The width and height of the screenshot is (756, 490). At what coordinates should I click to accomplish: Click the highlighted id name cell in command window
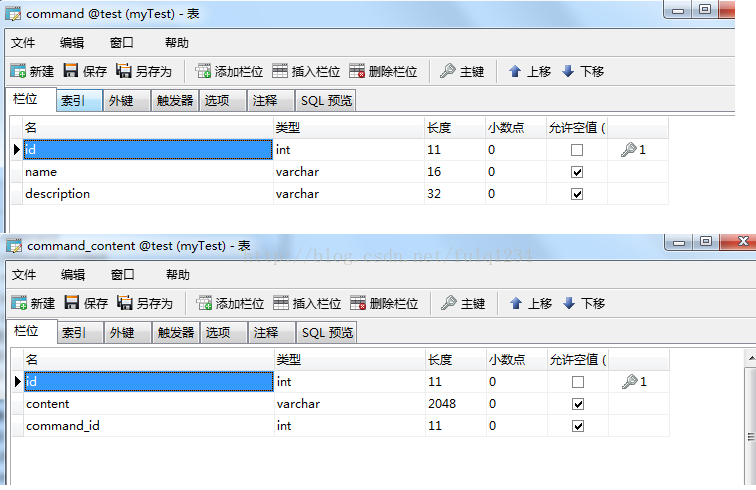(x=148, y=150)
